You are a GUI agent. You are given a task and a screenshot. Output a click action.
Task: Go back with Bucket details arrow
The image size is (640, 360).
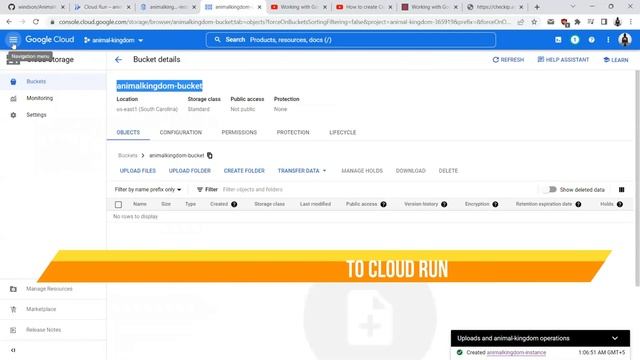[x=118, y=60]
